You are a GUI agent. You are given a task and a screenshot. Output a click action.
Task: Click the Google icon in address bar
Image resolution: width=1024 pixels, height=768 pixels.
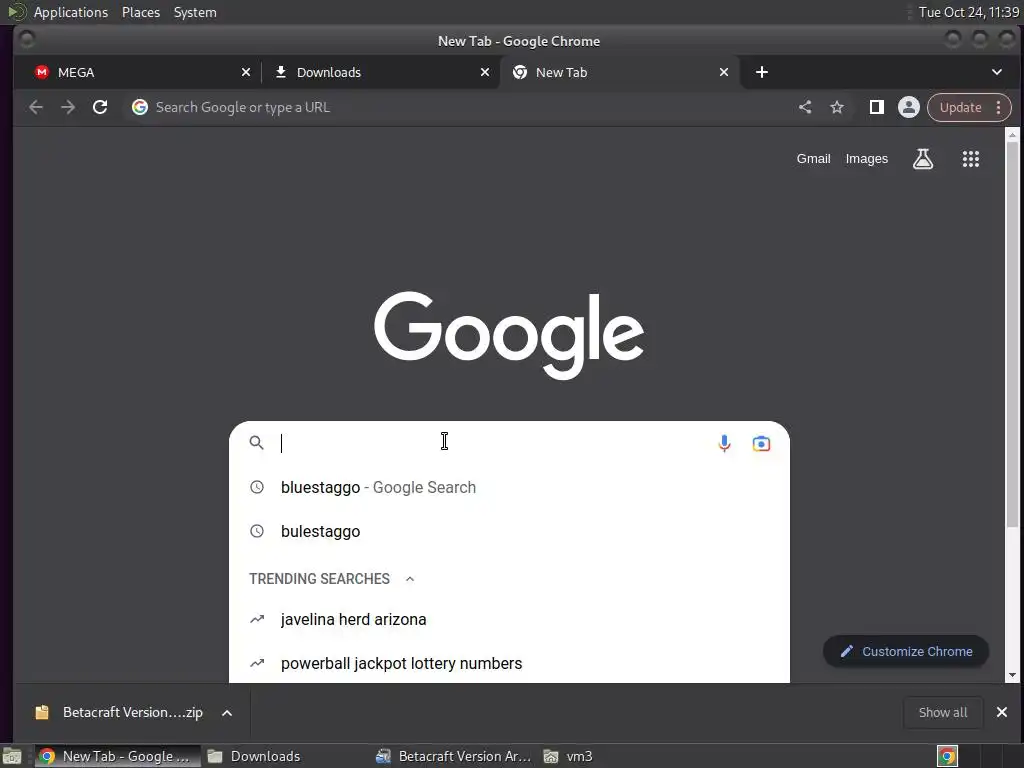click(x=140, y=107)
